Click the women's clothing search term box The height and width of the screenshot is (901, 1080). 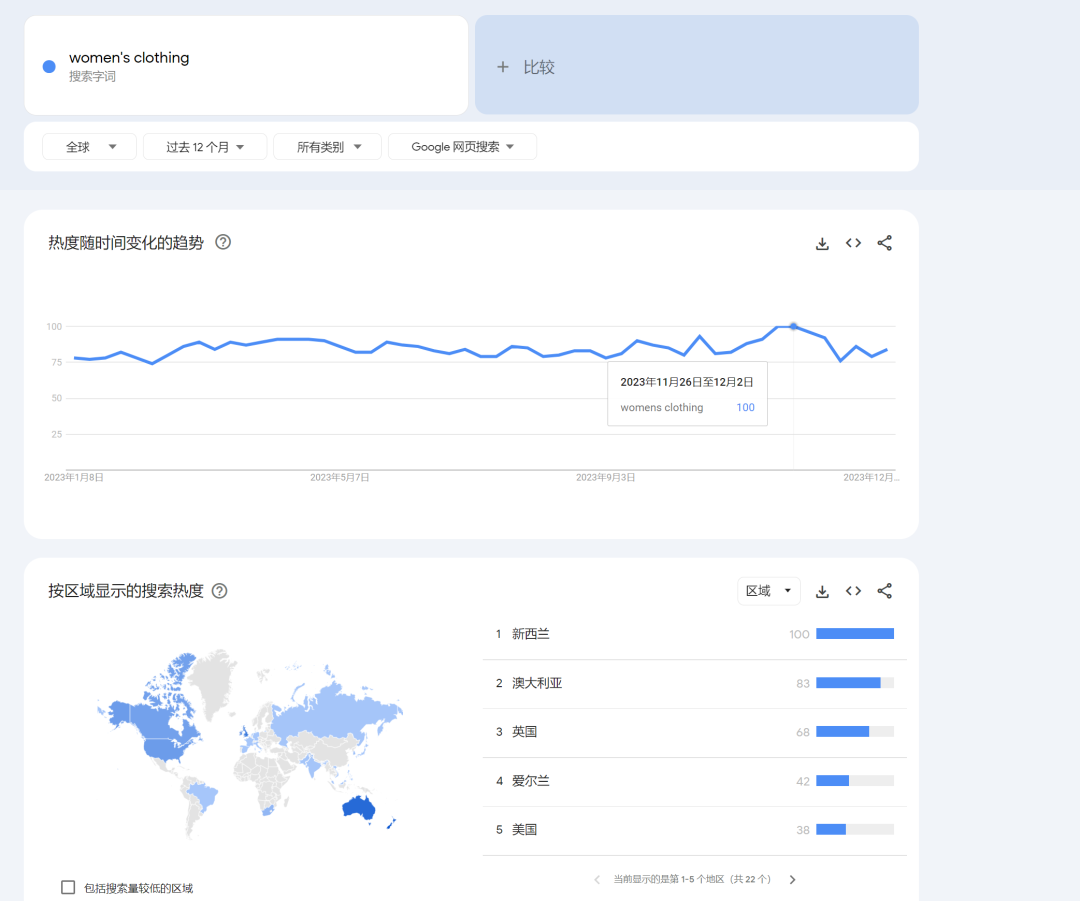pos(246,65)
